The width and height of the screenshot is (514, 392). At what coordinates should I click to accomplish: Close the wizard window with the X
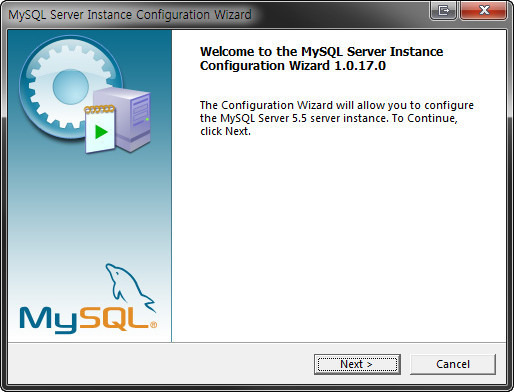pyautogui.click(x=484, y=11)
